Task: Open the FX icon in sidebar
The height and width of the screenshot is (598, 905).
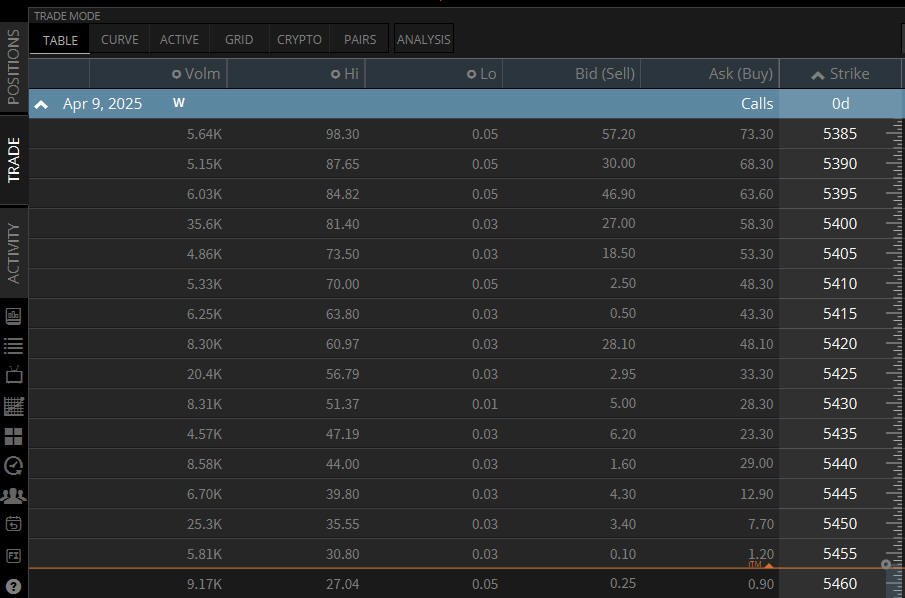Action: pyautogui.click(x=13, y=556)
